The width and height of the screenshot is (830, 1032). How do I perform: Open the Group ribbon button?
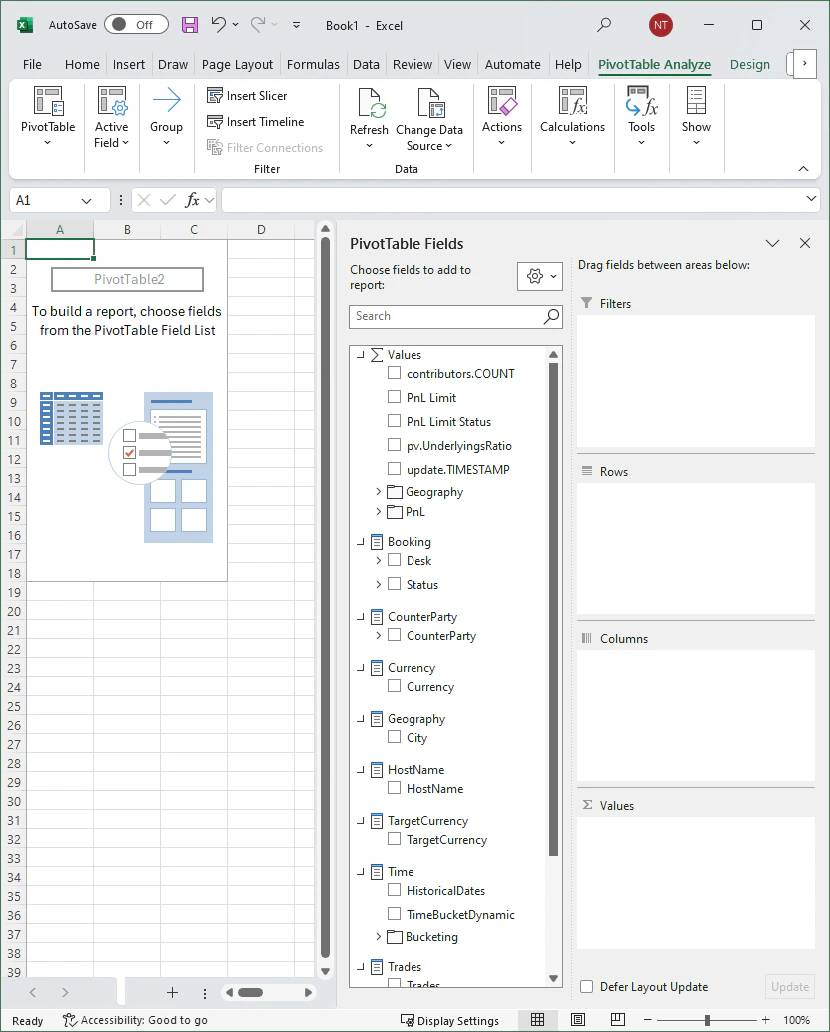167,117
